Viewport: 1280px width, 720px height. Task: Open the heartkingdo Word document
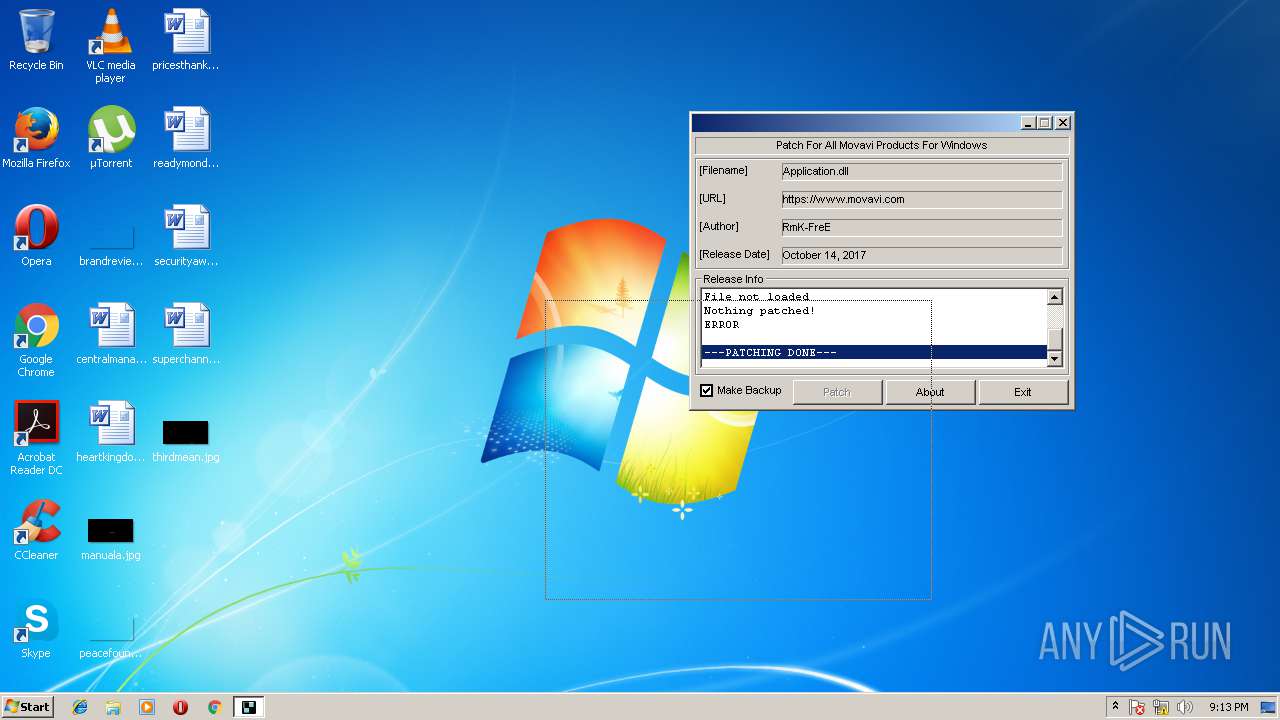click(110, 432)
